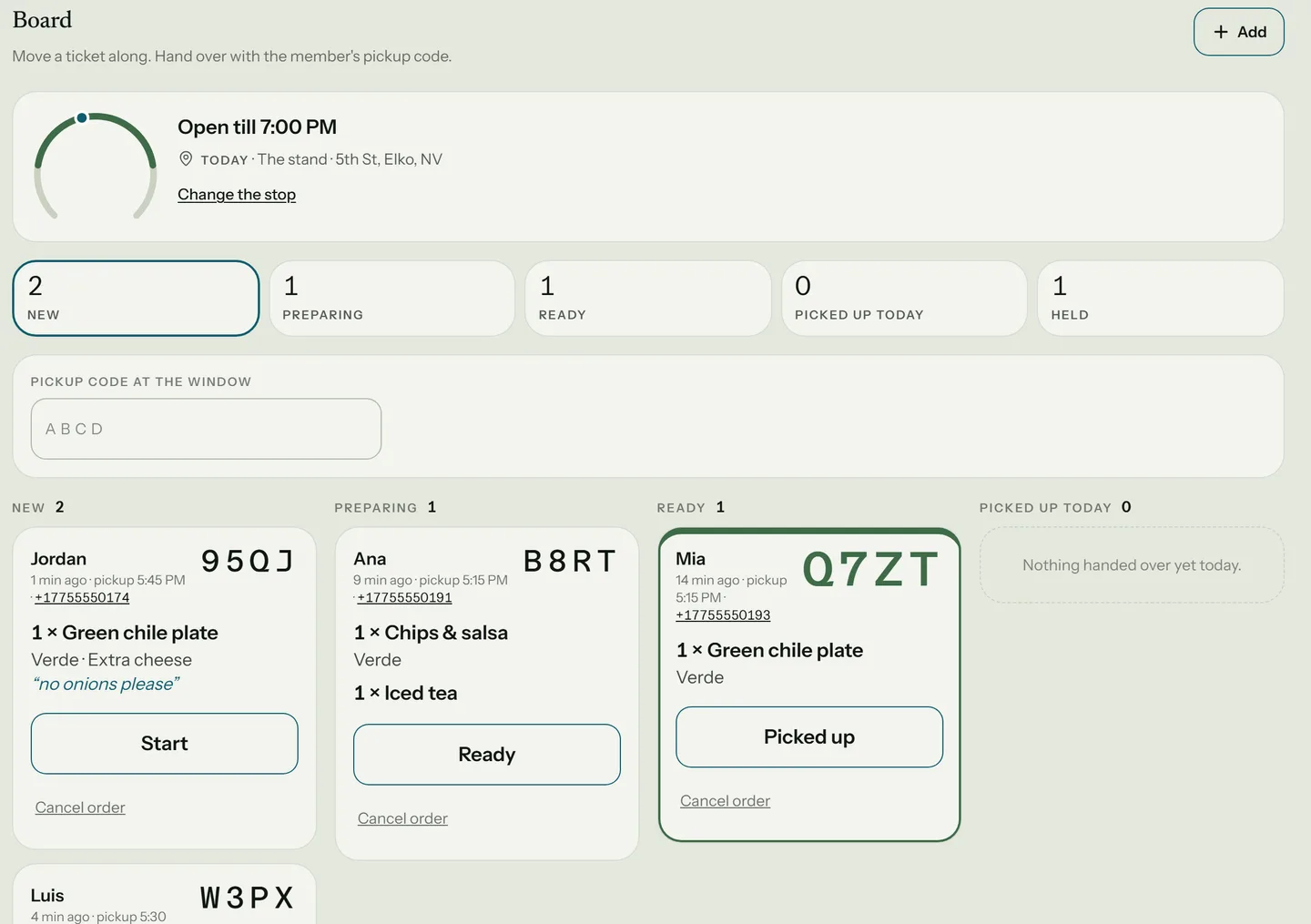Cancel Jordan's order
This screenshot has width=1311, height=924.
pos(80,807)
